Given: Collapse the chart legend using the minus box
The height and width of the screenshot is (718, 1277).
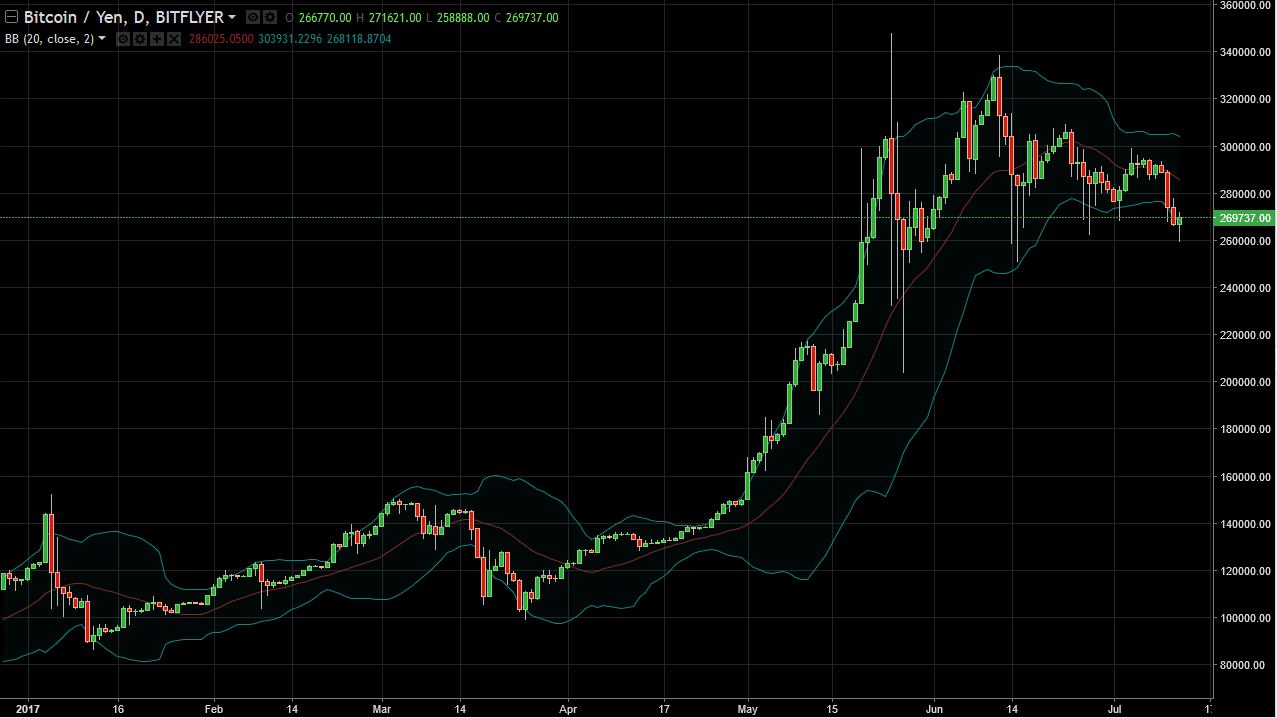Looking at the screenshot, I should [x=11, y=18].
